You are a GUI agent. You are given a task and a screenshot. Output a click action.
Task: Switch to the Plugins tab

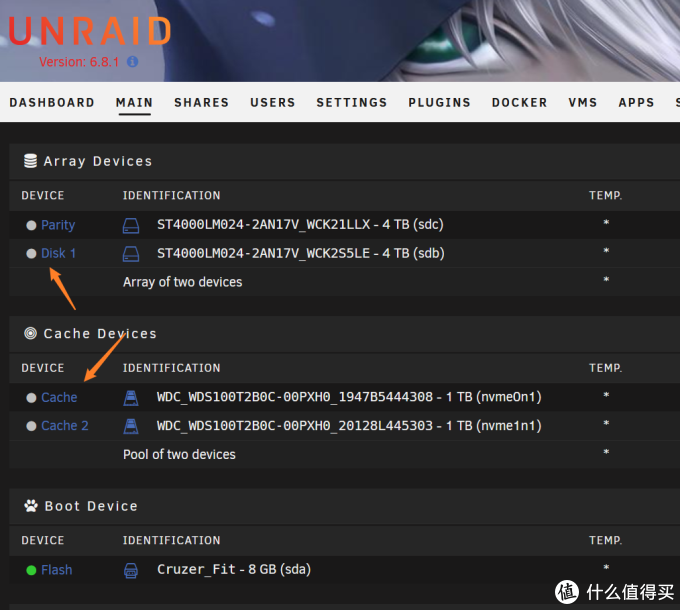pyautogui.click(x=439, y=102)
